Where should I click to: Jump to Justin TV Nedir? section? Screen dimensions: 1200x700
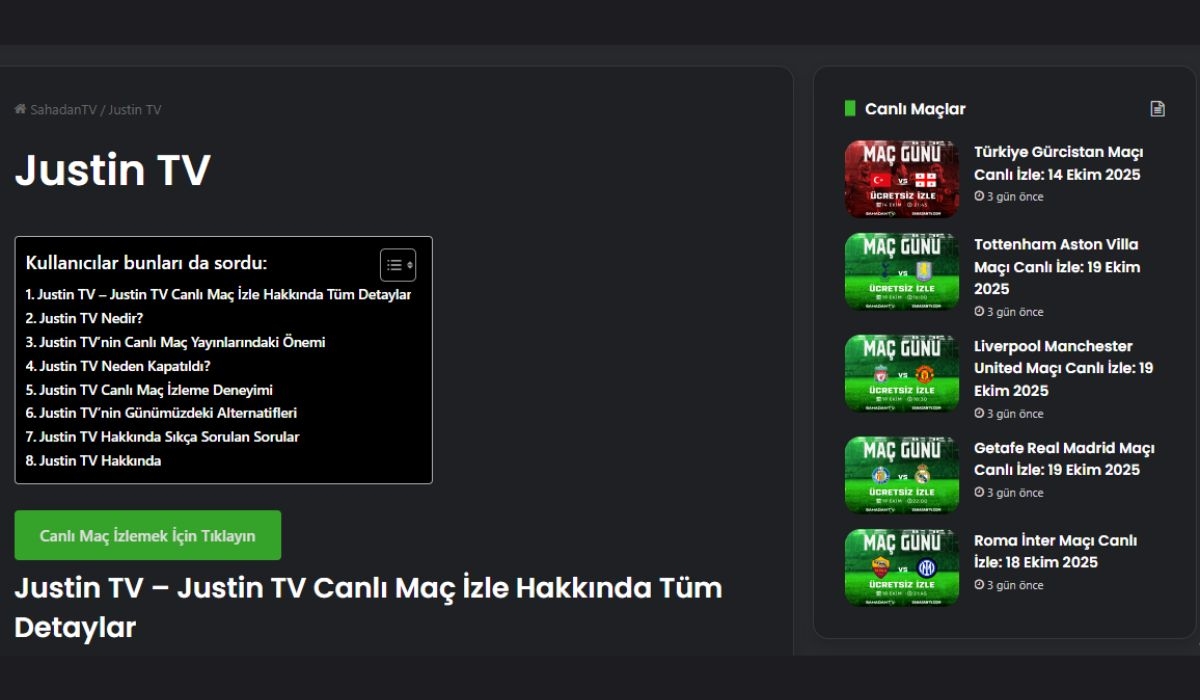pyautogui.click(x=85, y=318)
